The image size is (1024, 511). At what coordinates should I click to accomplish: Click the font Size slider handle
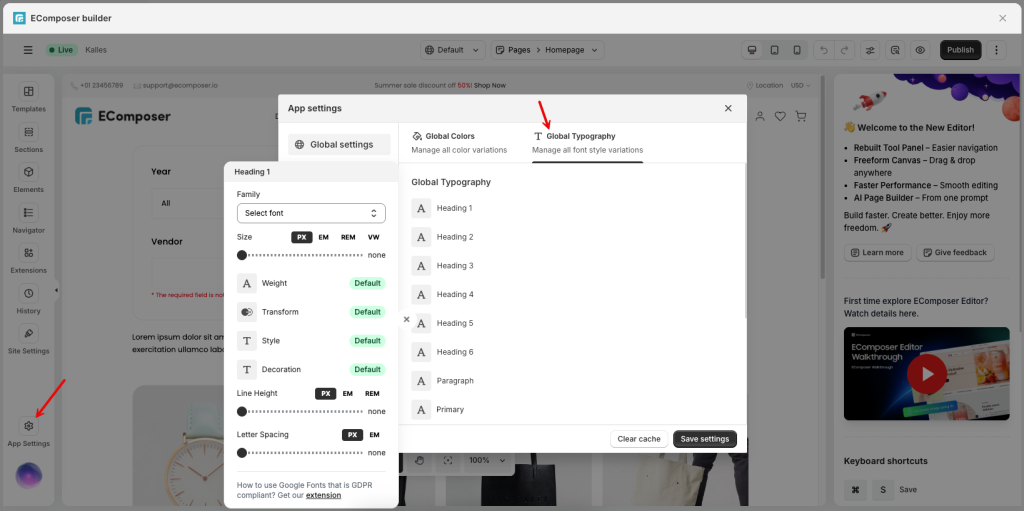tap(242, 255)
